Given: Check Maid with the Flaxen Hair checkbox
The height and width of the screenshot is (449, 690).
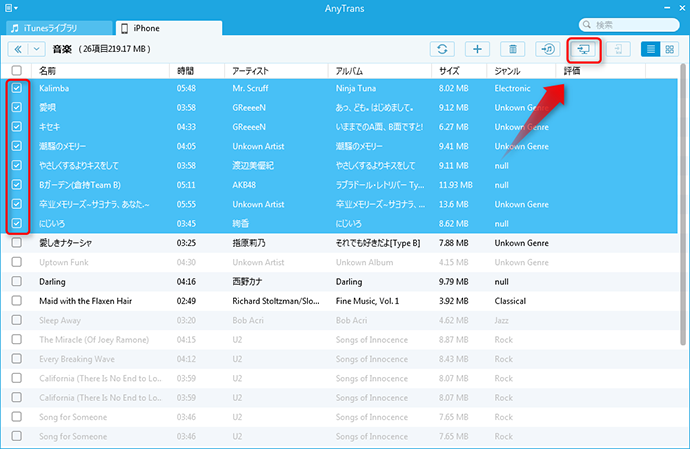Looking at the screenshot, I should 16,301.
